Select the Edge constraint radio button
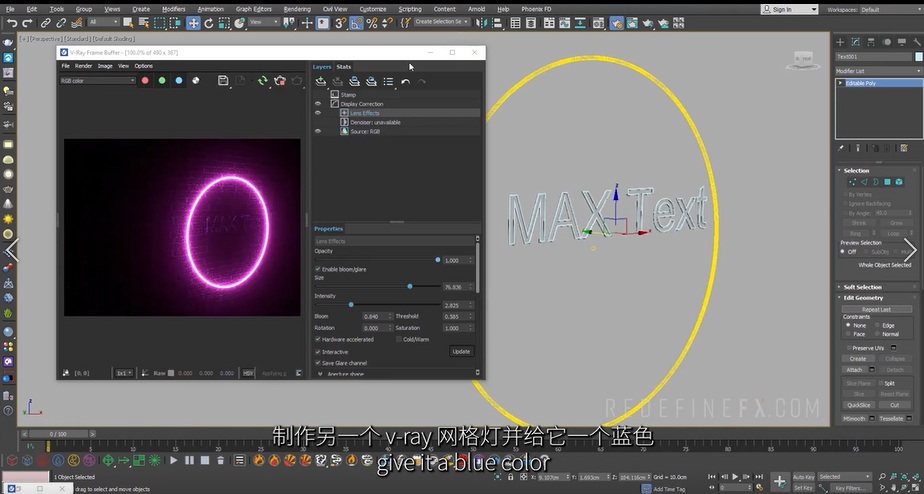The width and height of the screenshot is (924, 494). [x=877, y=325]
